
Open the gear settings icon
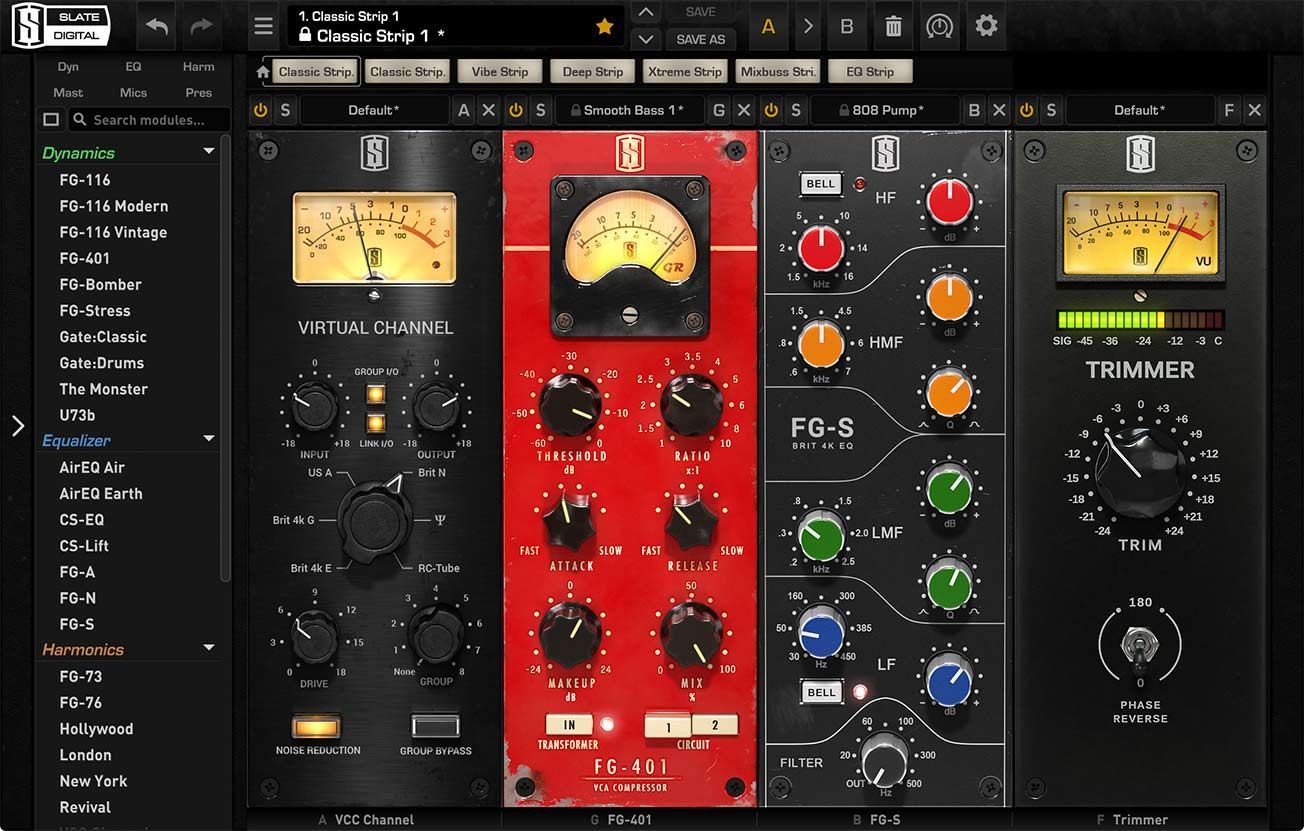(986, 25)
